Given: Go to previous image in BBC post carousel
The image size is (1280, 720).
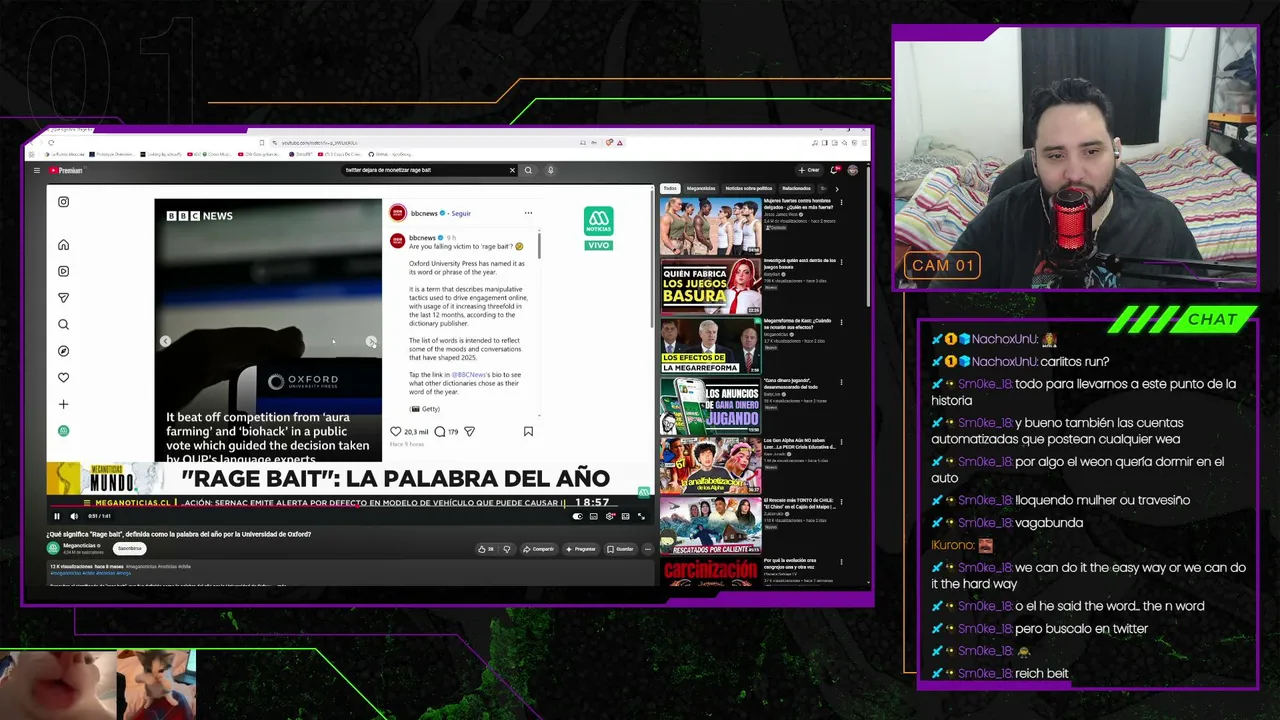Looking at the screenshot, I should 165,341.
